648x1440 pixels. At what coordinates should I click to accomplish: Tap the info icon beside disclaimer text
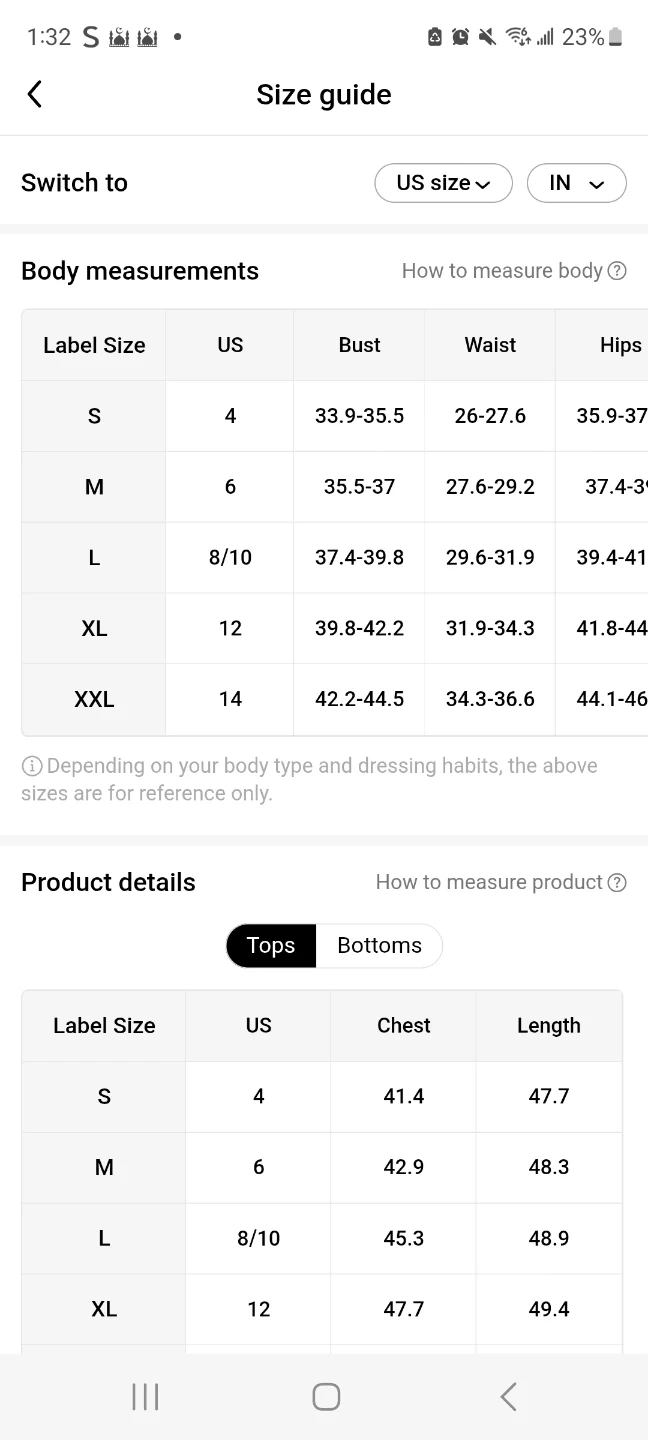point(31,766)
